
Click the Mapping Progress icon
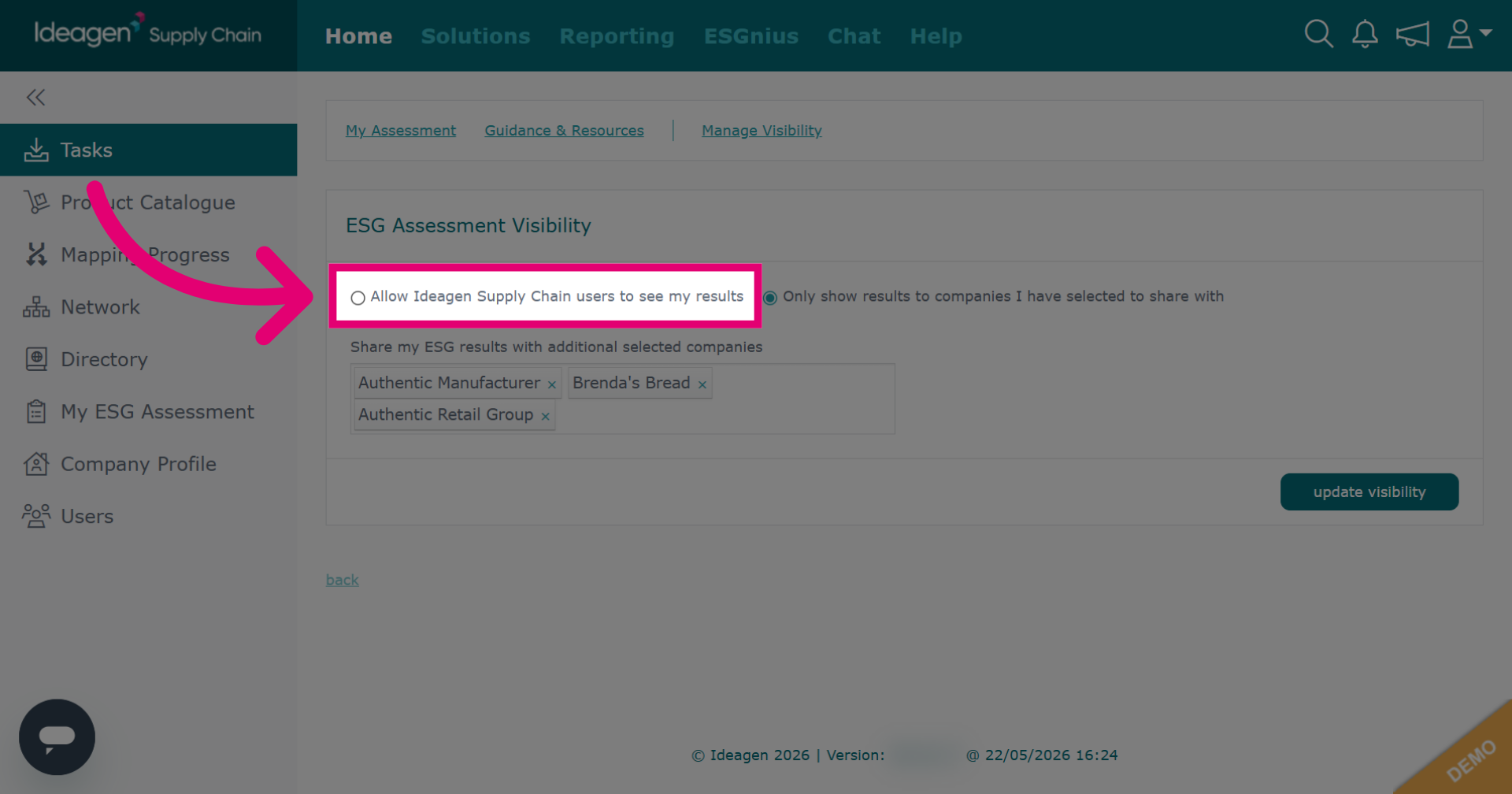coord(36,254)
